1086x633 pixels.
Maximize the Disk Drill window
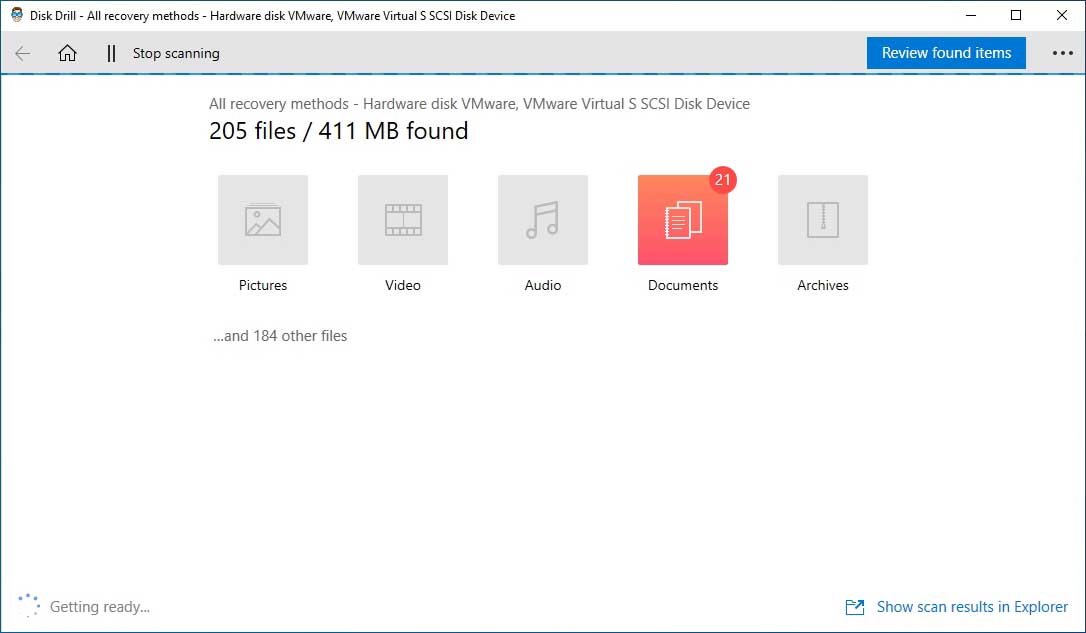[x=1016, y=15]
